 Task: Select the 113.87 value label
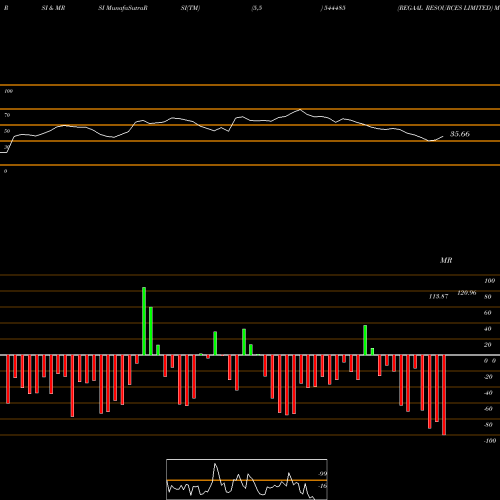pos(438,296)
